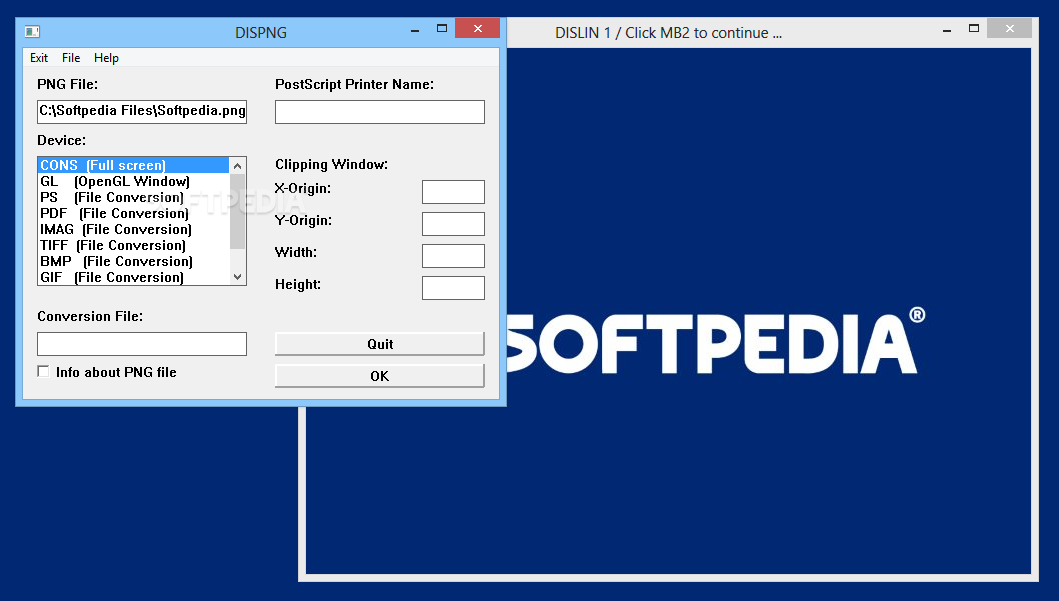Select PDF (File Conversion) device
1059x601 pixels.
[x=134, y=213]
